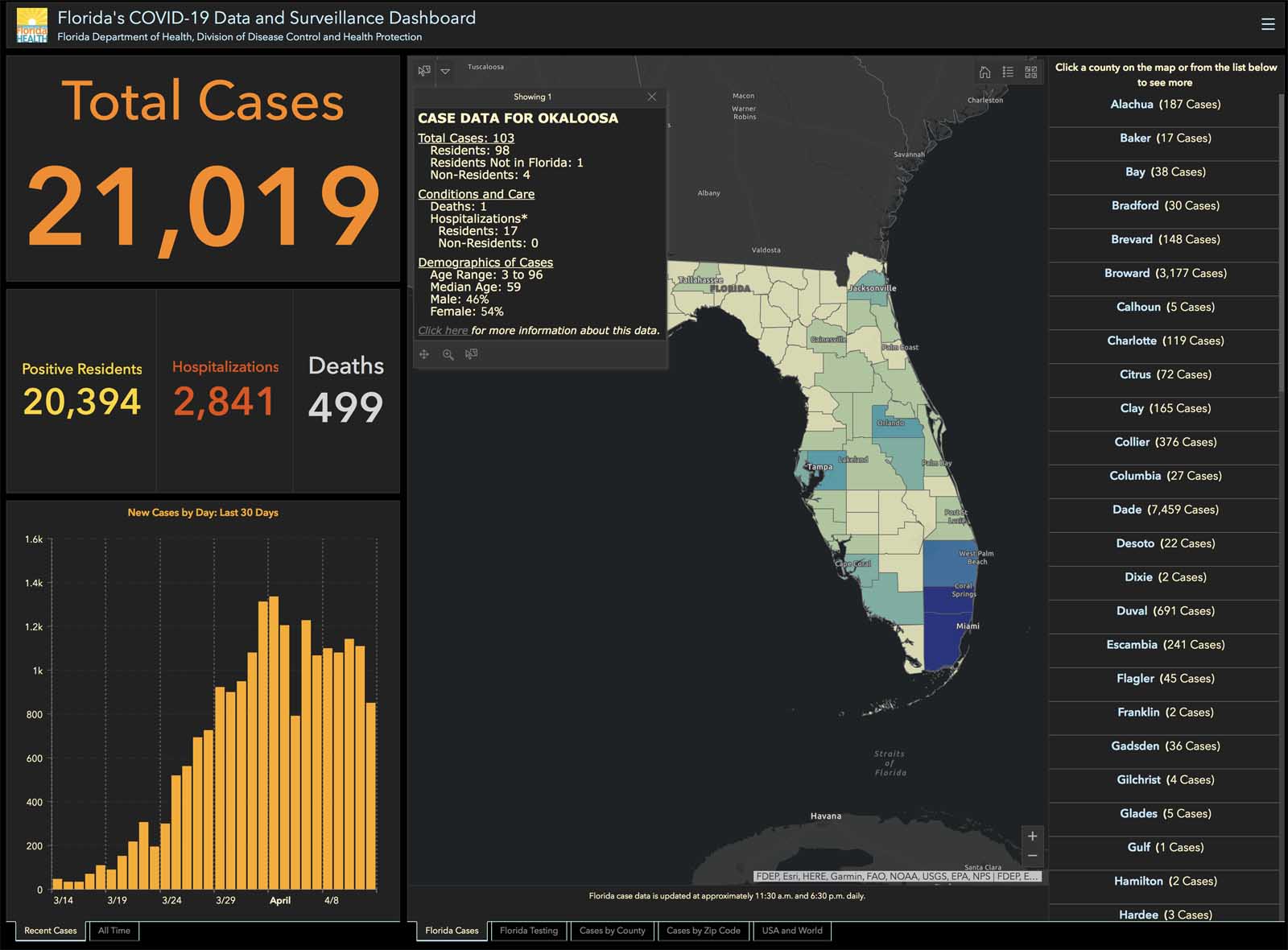Click the county list scrollbar
The height and width of the screenshot is (950, 1288).
(1282, 243)
